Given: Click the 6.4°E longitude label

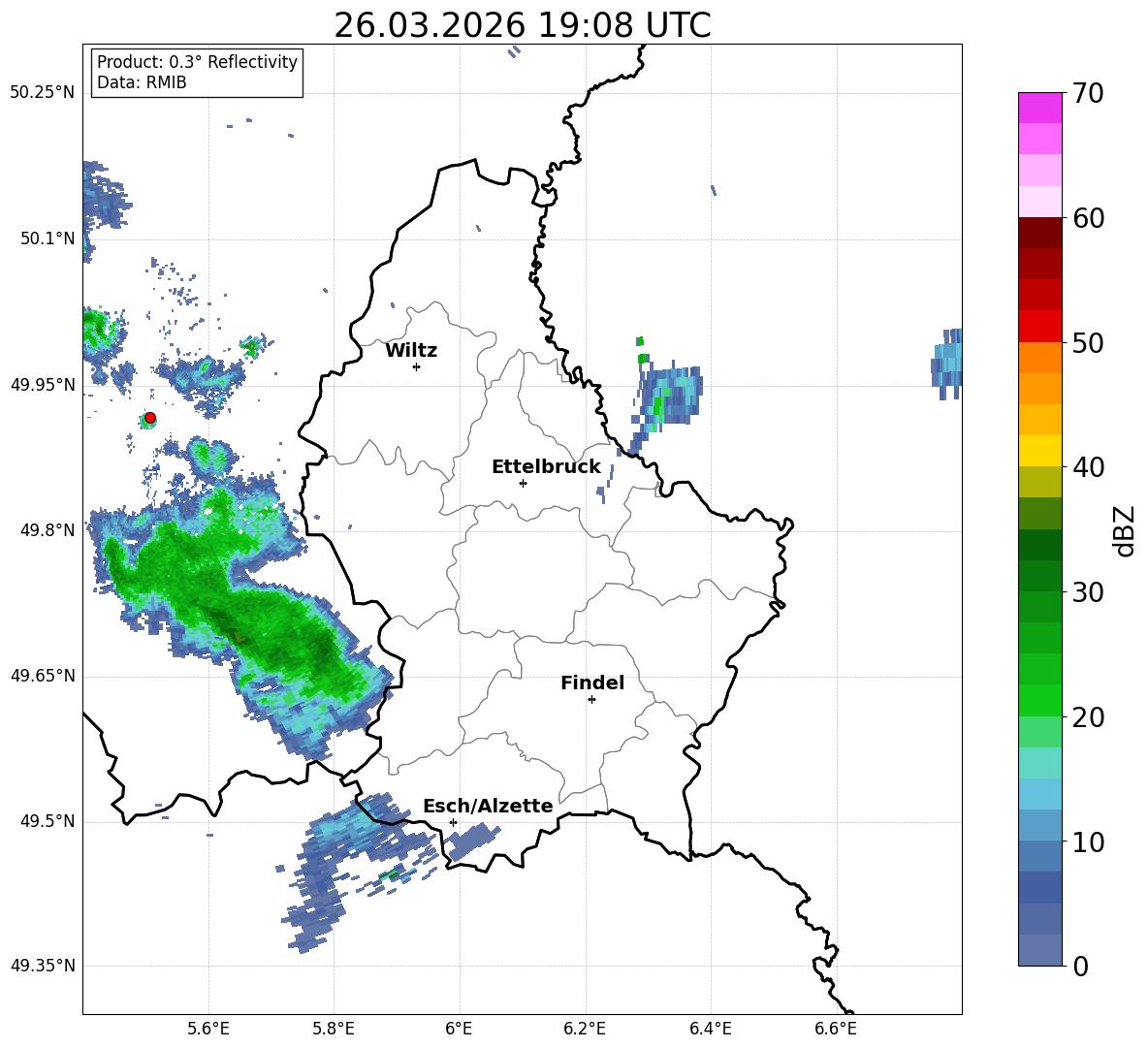Looking at the screenshot, I should pyautogui.click(x=710, y=1030).
